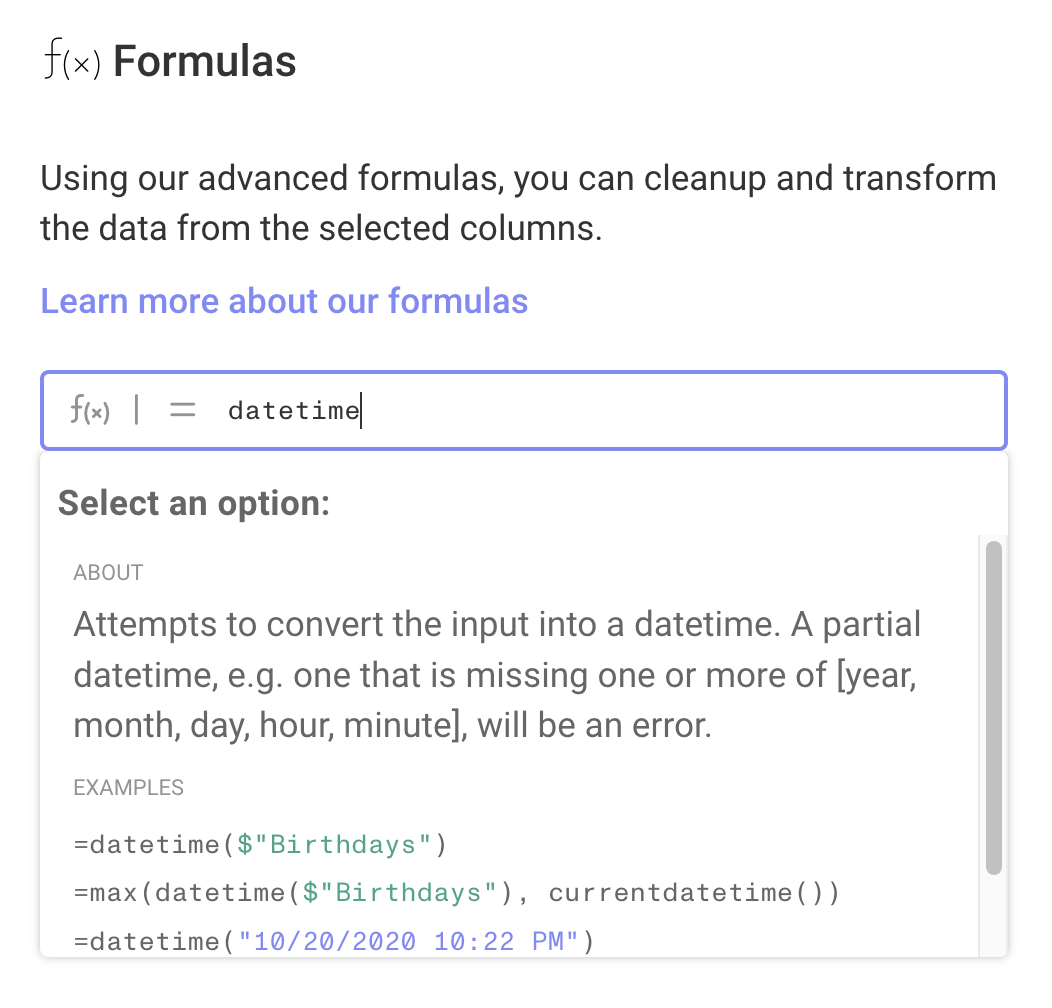
Task: Click scrollbar track below the thumb
Action: click(x=993, y=915)
